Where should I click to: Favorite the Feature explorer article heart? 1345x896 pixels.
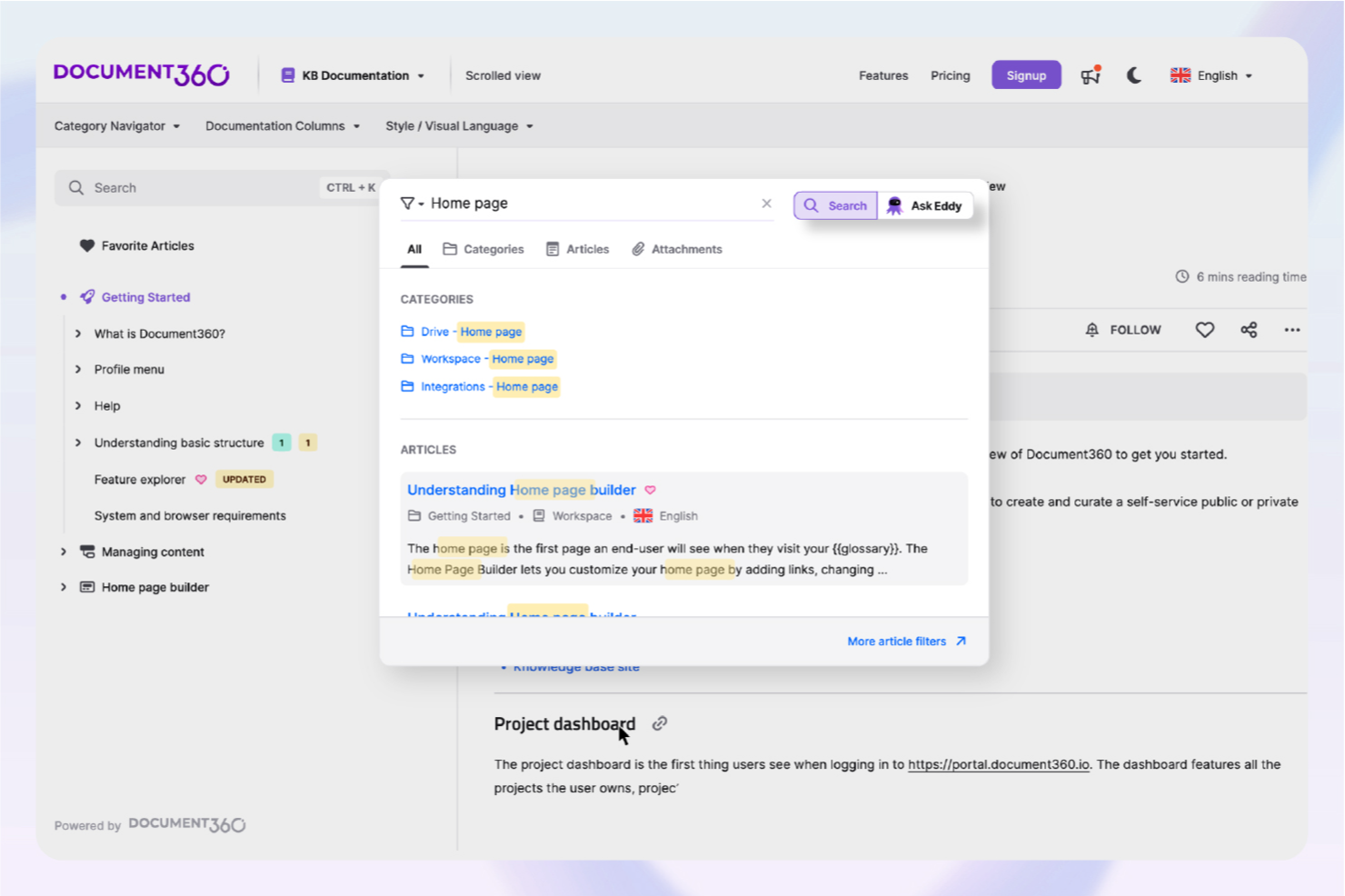201,479
